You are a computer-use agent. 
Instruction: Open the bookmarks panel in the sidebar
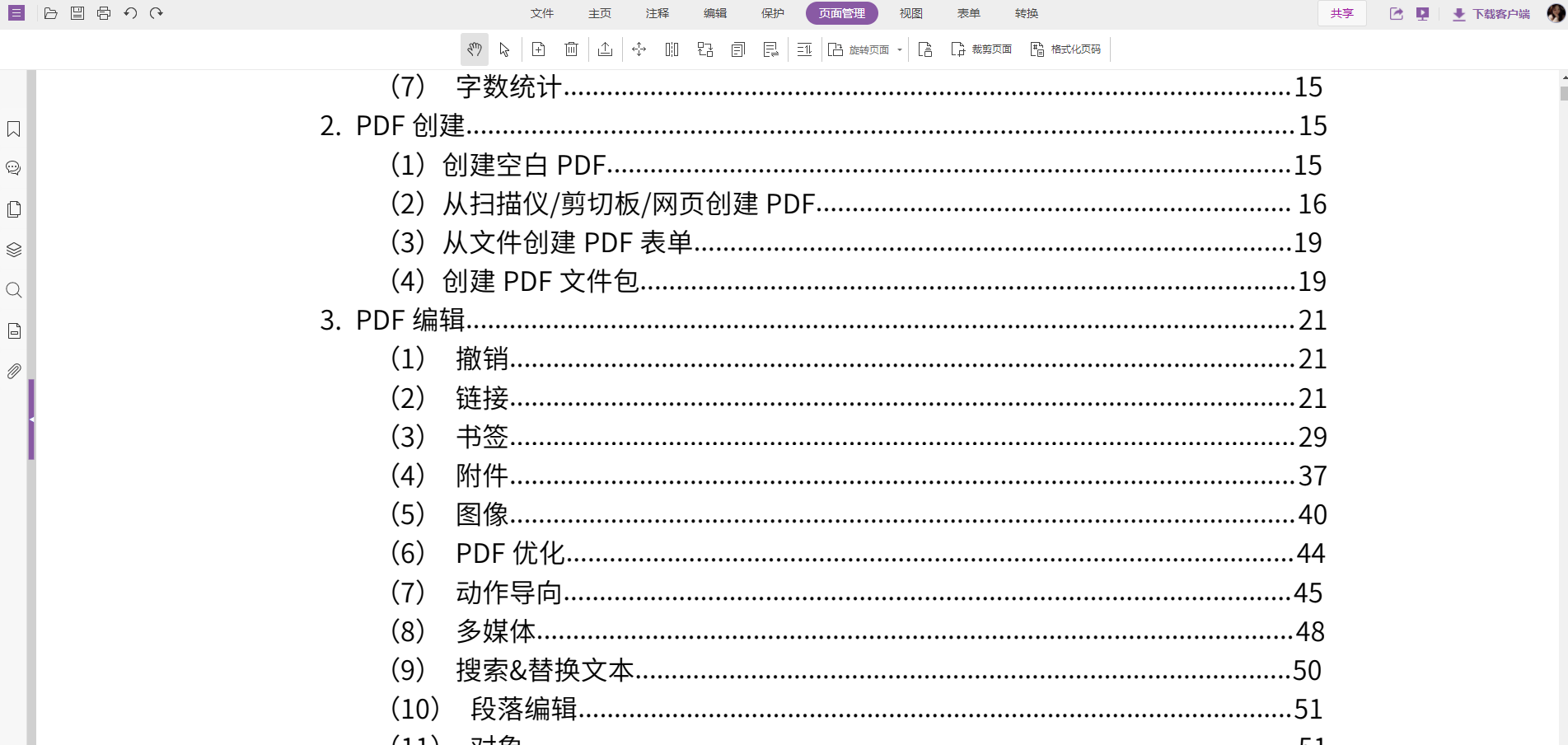(x=13, y=129)
